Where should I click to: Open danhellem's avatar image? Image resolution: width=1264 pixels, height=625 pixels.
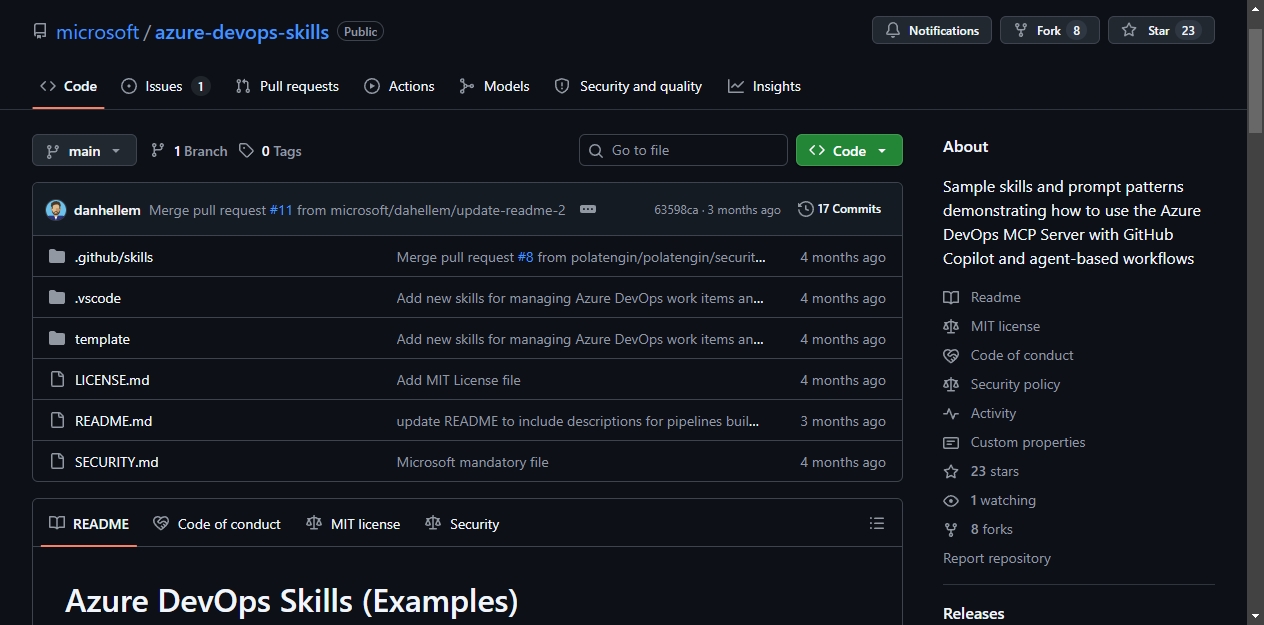56,210
